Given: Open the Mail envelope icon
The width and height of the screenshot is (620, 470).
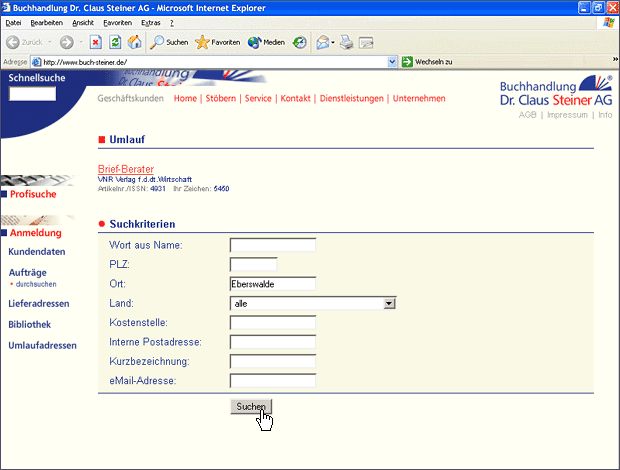Looking at the screenshot, I should [x=323, y=42].
